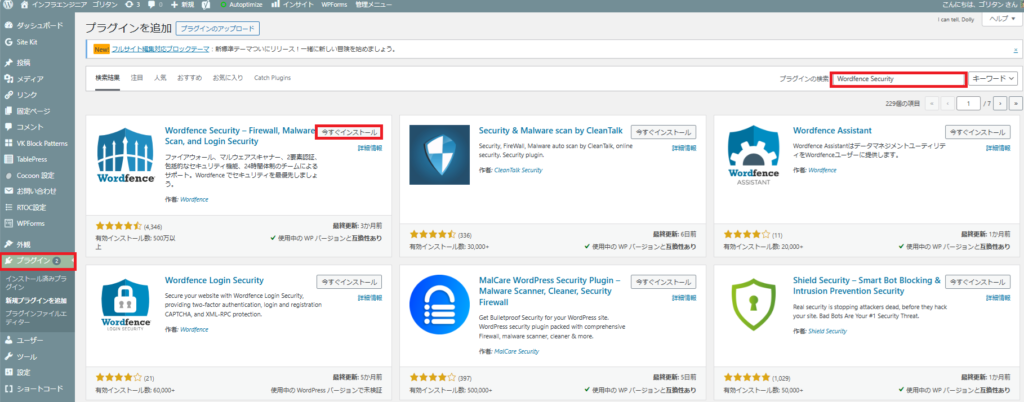Open the site home icon in admin bar
1024x402 pixels.
pyautogui.click(x=25, y=5)
